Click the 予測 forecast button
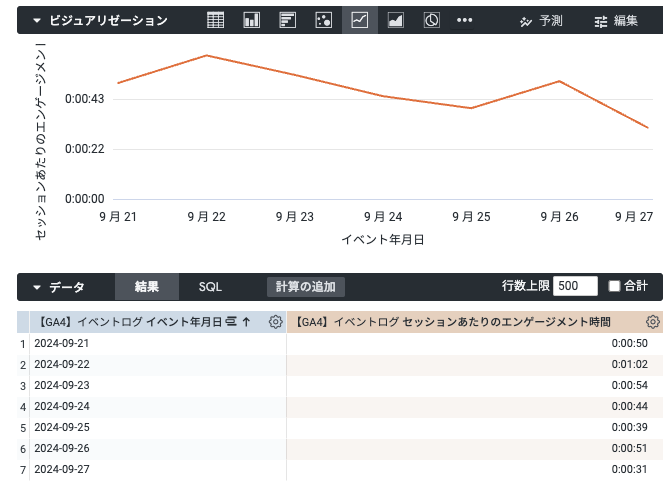Image resolution: width=672 pixels, height=488 pixels. pos(541,20)
